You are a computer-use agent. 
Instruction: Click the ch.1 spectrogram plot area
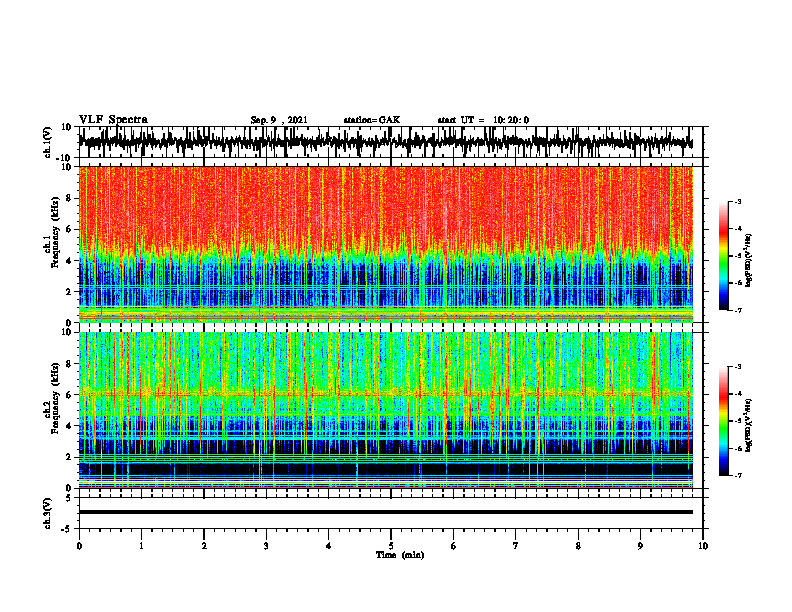point(385,244)
